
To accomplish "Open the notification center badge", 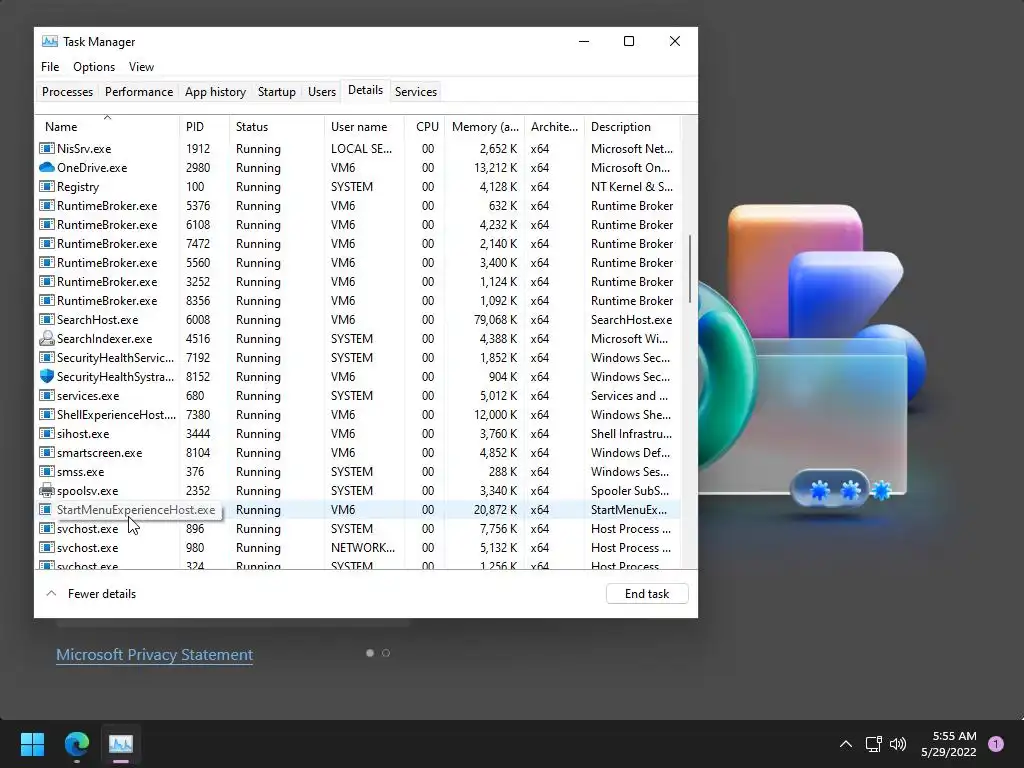I will (x=996, y=744).
